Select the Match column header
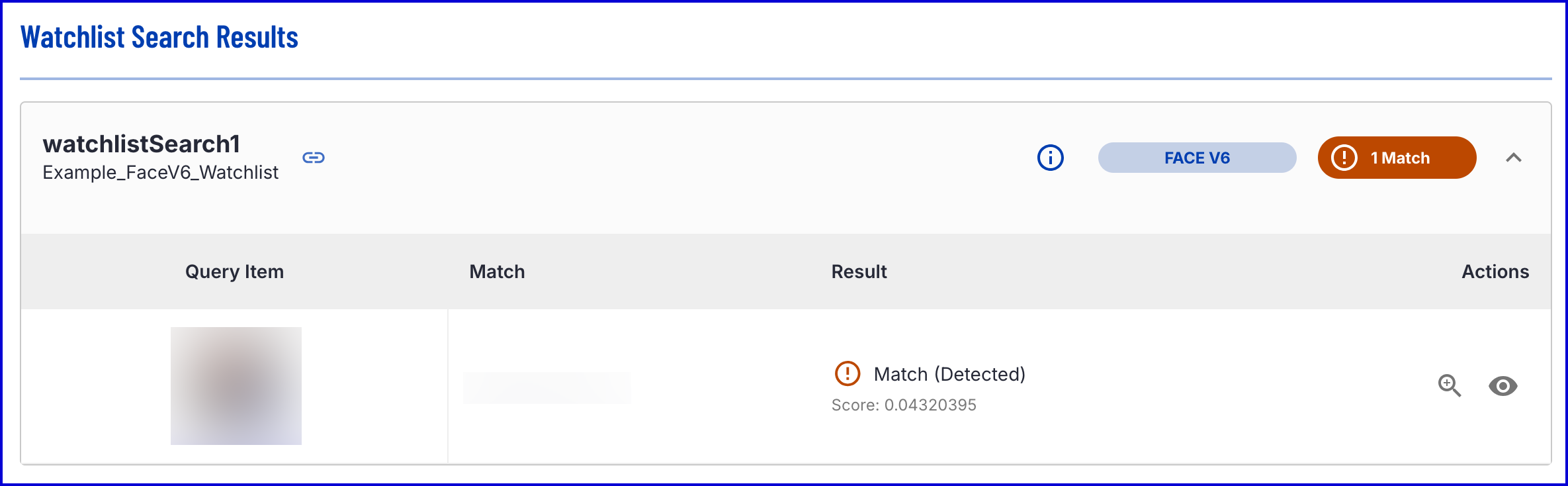Screen dimensions: 1568x486 point(497,271)
